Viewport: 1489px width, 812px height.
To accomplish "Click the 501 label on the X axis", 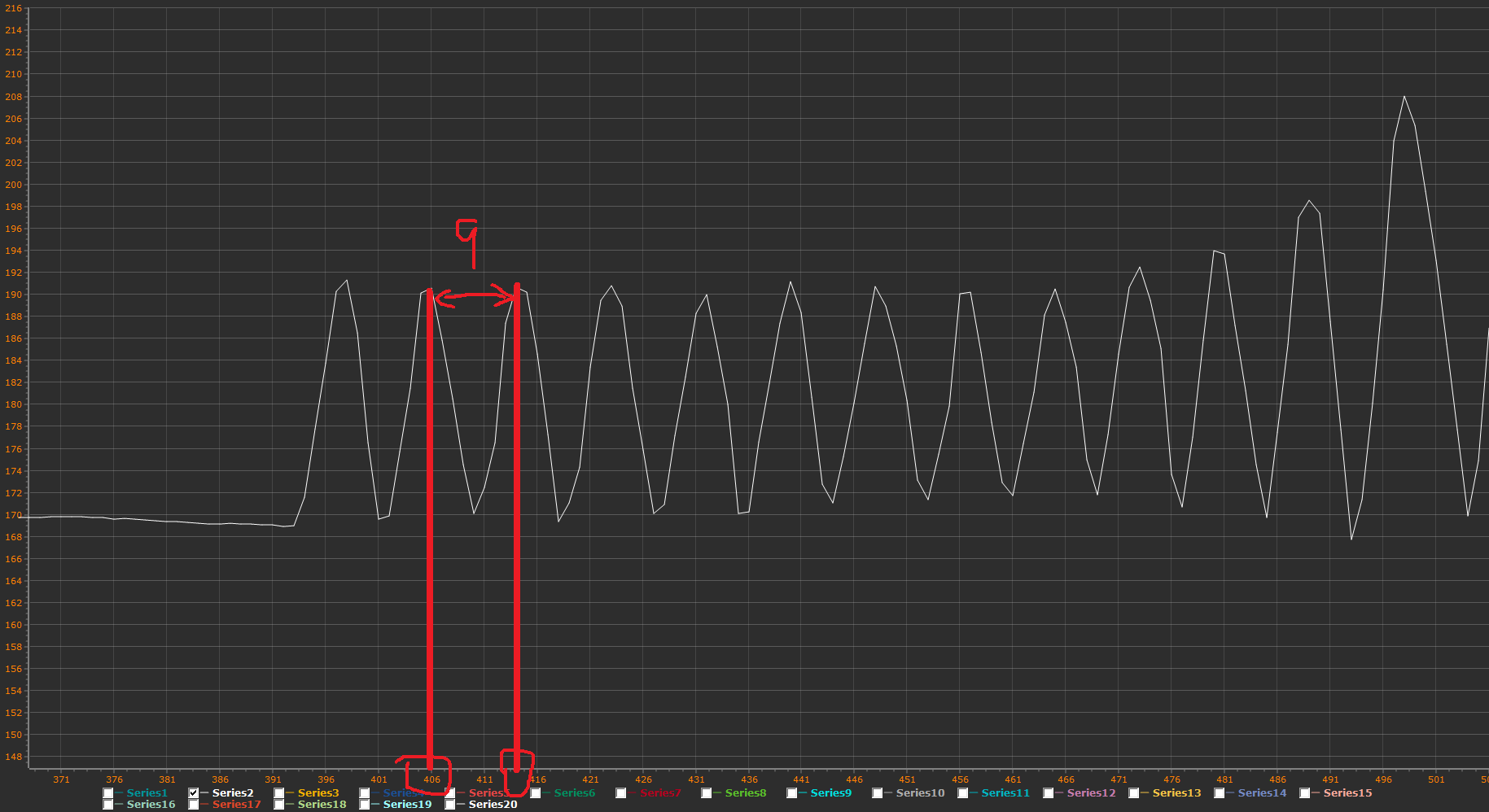I will pos(1437,779).
